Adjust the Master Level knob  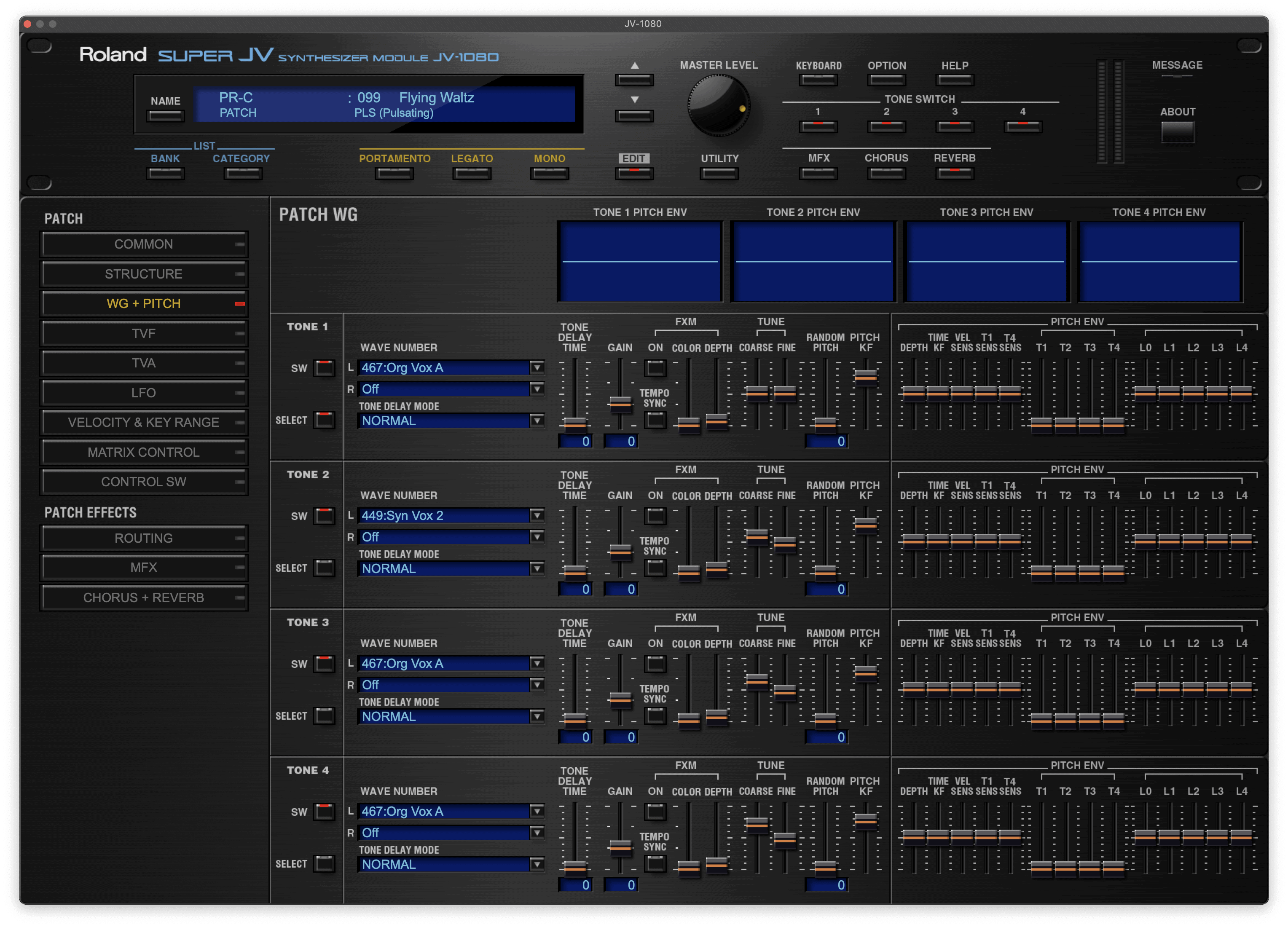point(719,106)
